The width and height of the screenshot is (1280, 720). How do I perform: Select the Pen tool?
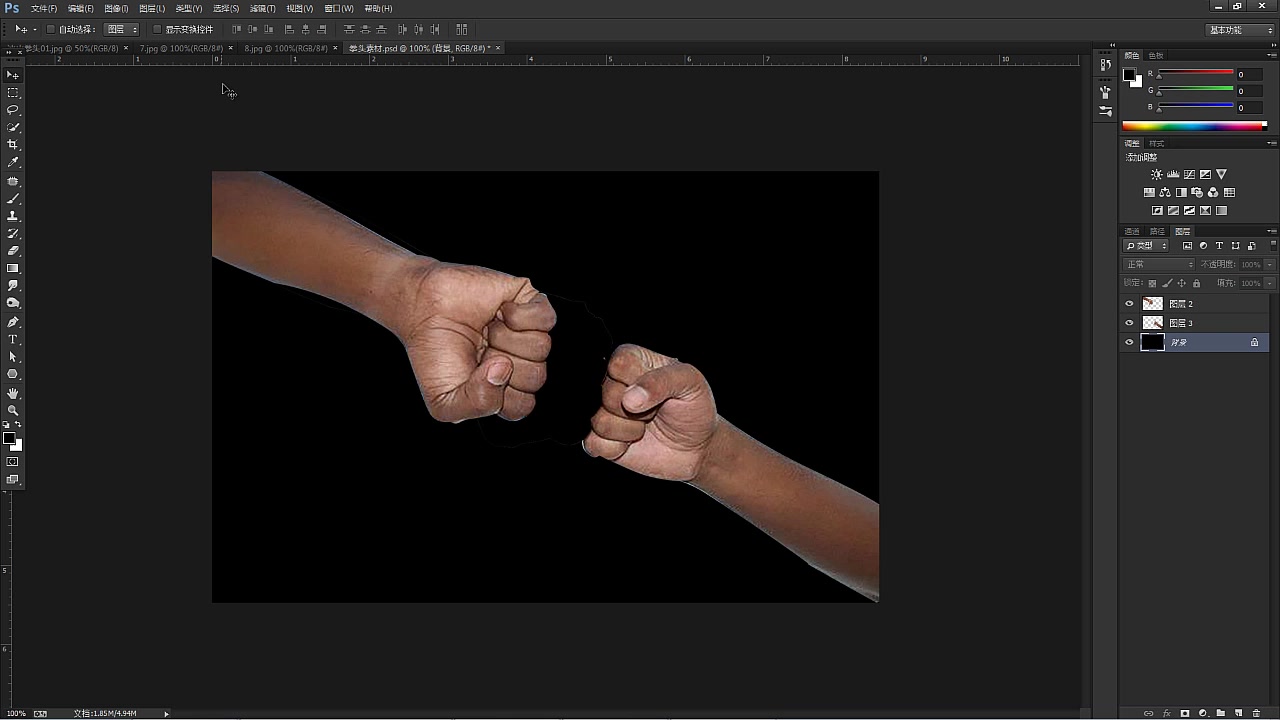click(13, 322)
